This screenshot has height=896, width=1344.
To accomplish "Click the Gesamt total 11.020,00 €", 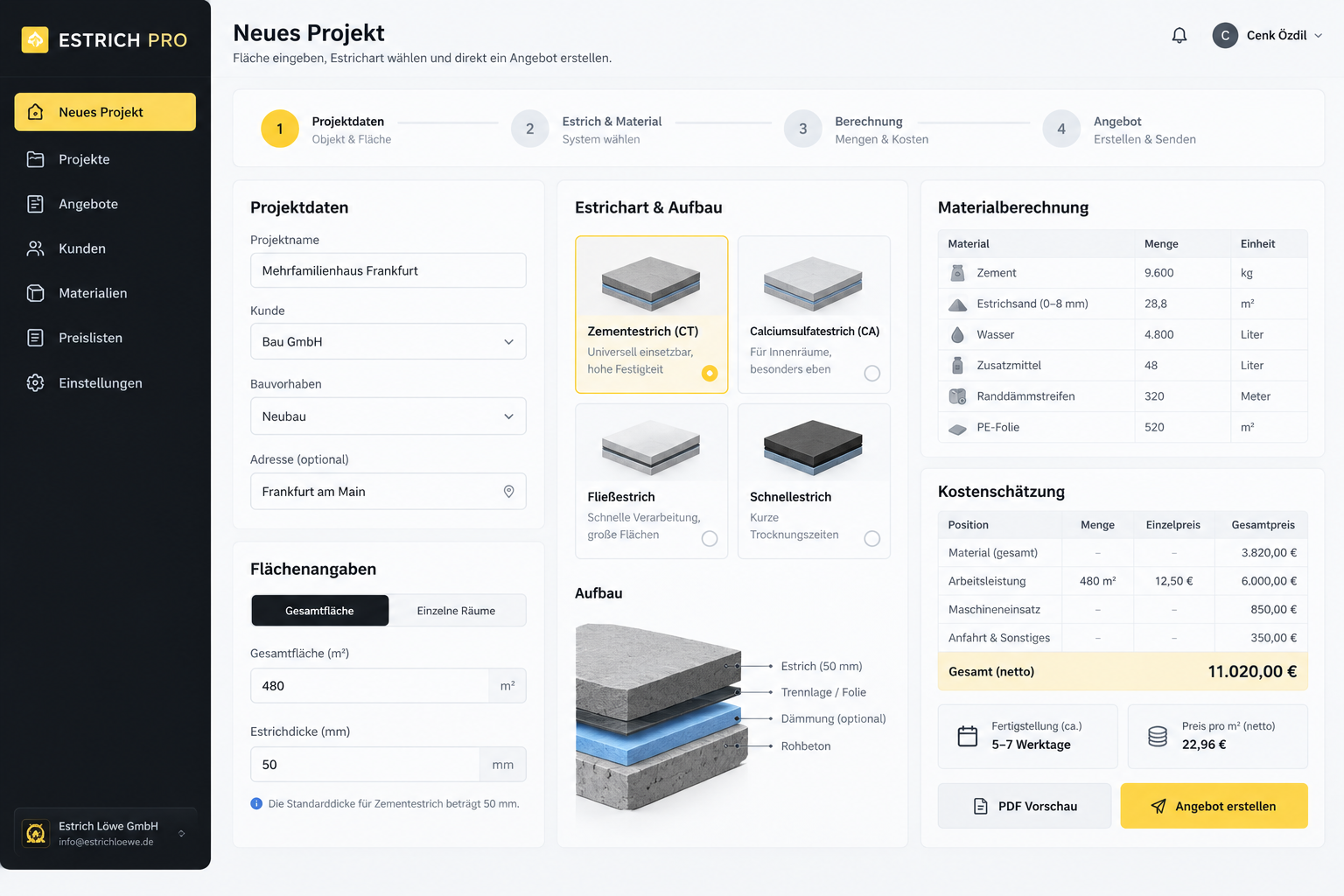I will pyautogui.click(x=1252, y=672).
